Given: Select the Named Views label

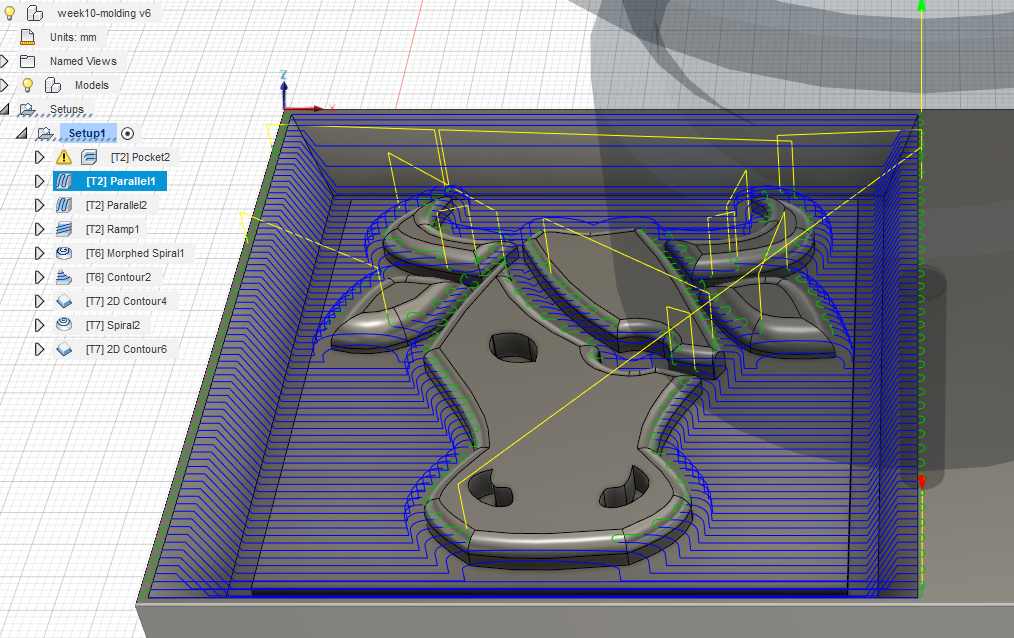Looking at the screenshot, I should pos(83,61).
